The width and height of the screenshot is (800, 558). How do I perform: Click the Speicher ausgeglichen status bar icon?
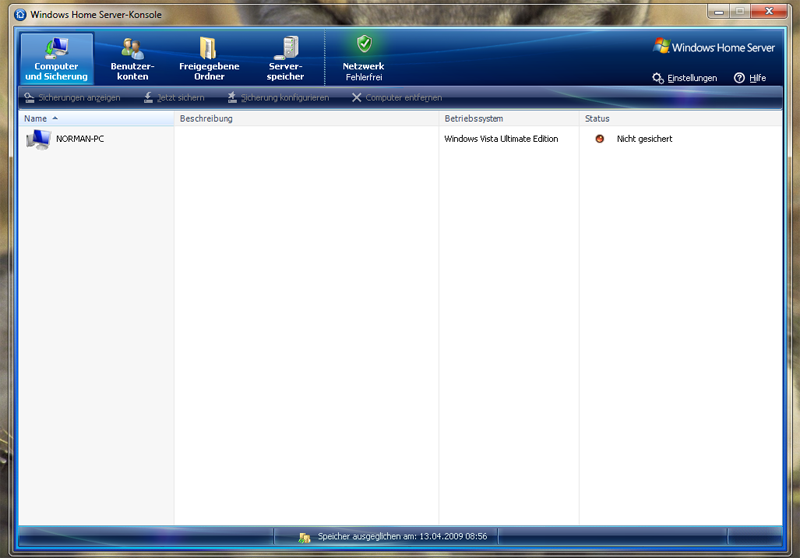click(304, 537)
